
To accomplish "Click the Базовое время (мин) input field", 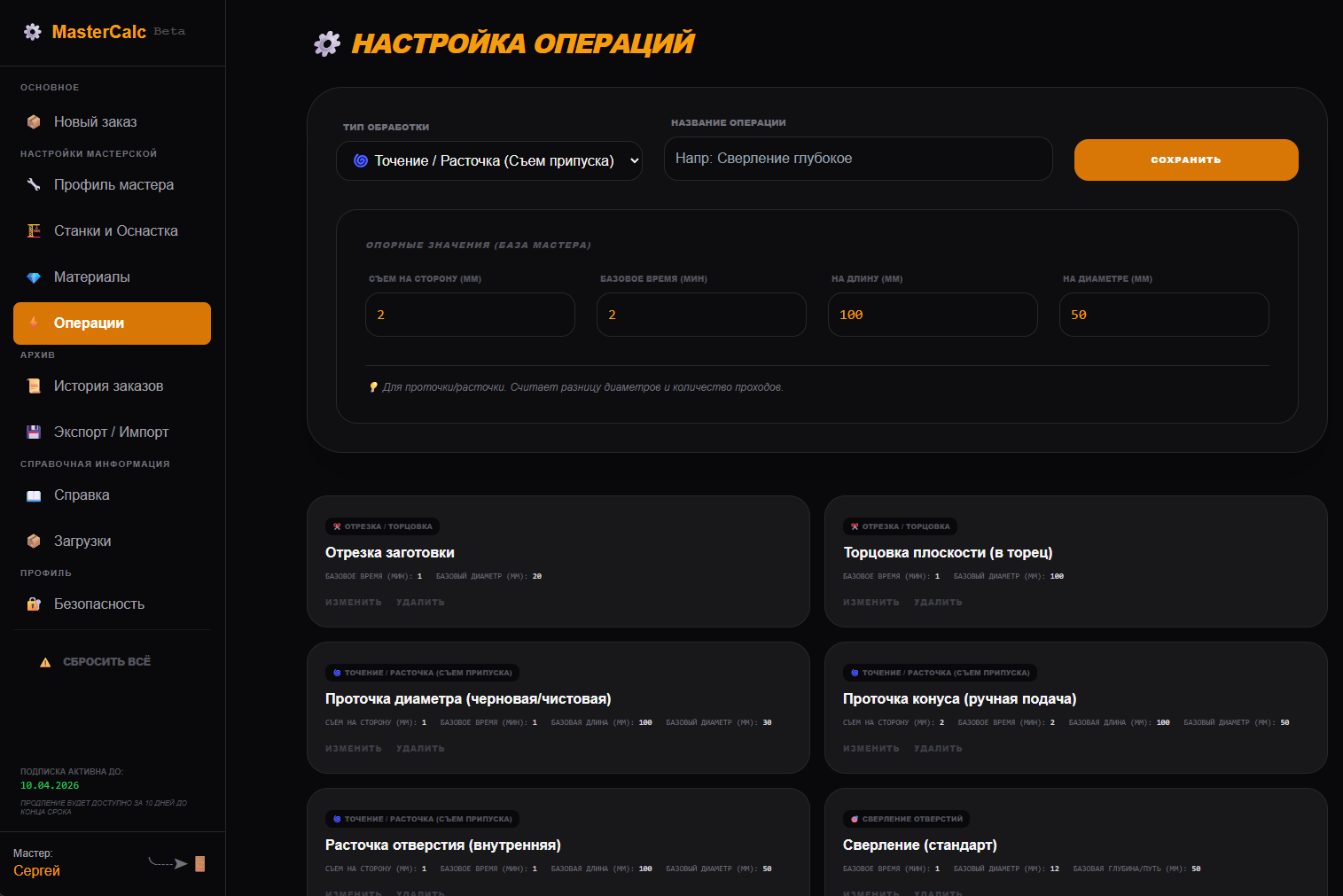I will click(701, 315).
